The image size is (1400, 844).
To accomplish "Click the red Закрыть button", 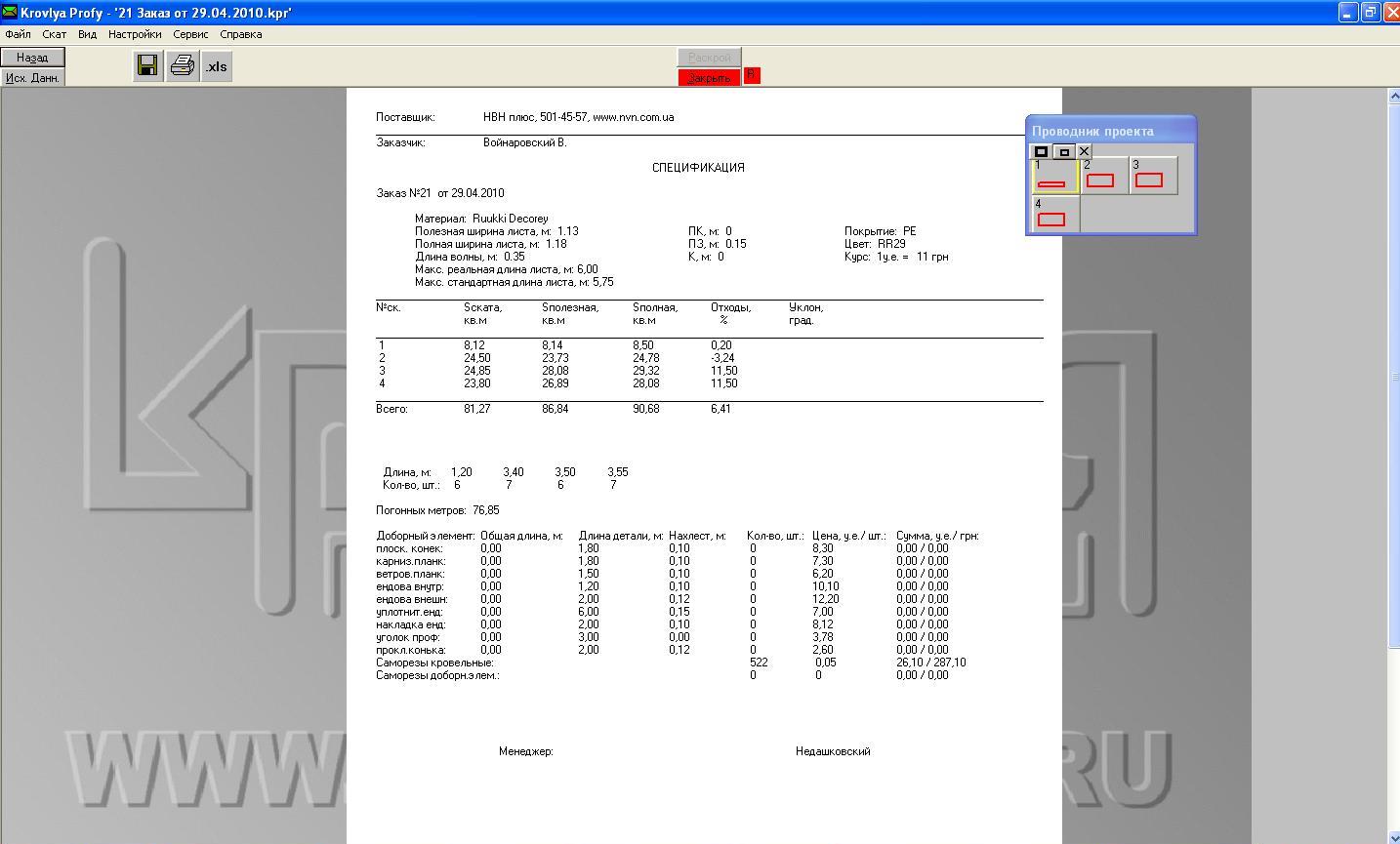I will pyautogui.click(x=710, y=77).
